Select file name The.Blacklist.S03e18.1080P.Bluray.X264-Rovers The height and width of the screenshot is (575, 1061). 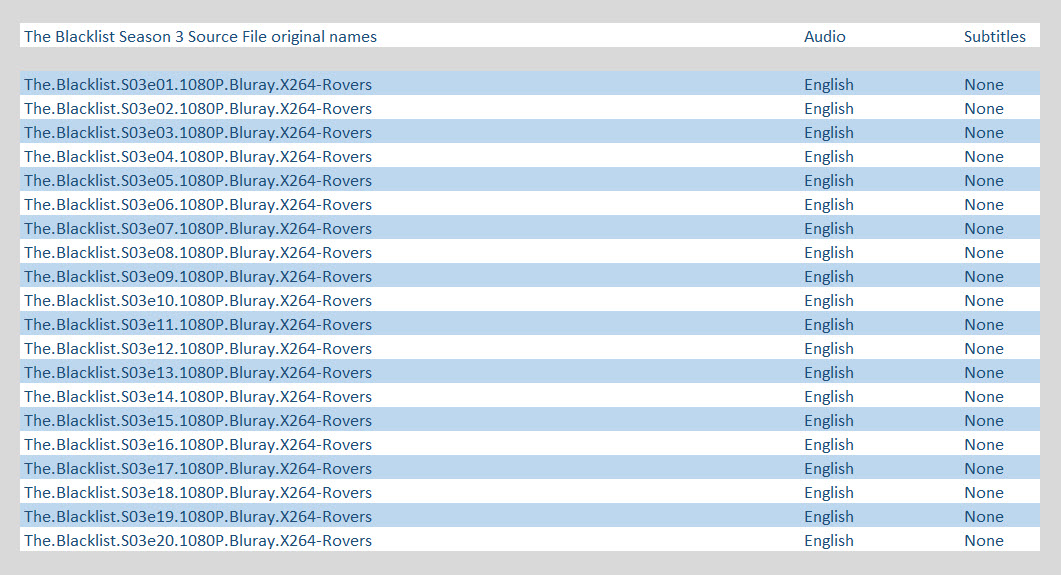coord(198,493)
